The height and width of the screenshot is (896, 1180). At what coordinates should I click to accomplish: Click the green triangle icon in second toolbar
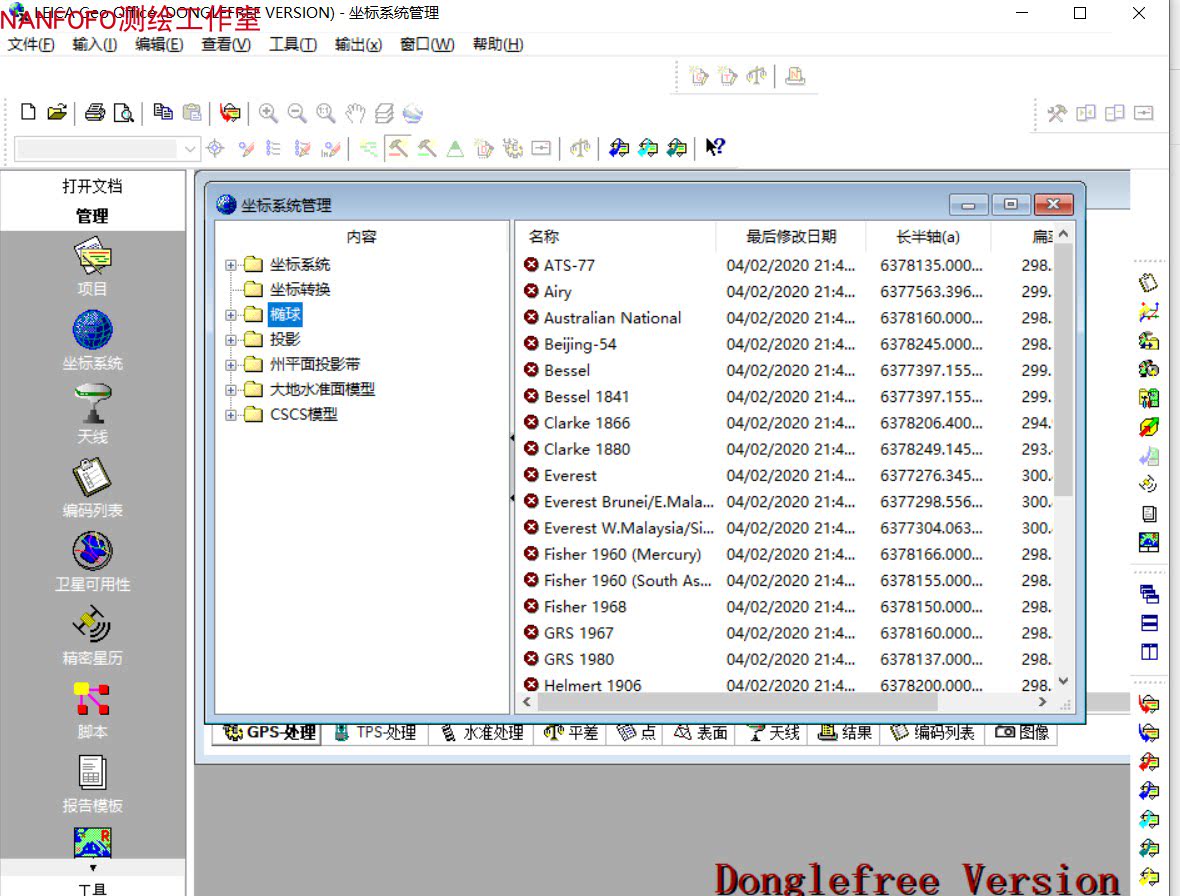click(455, 148)
